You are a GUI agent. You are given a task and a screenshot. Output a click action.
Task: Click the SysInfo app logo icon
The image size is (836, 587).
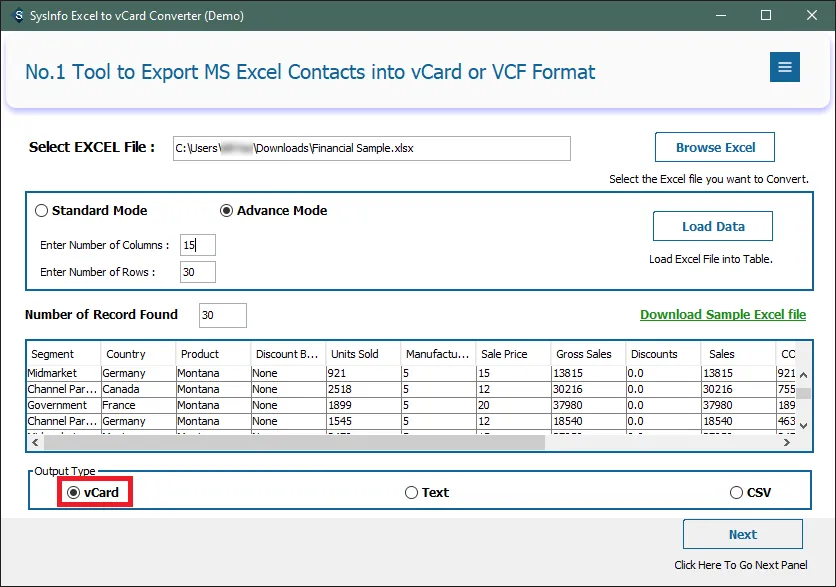18,15
